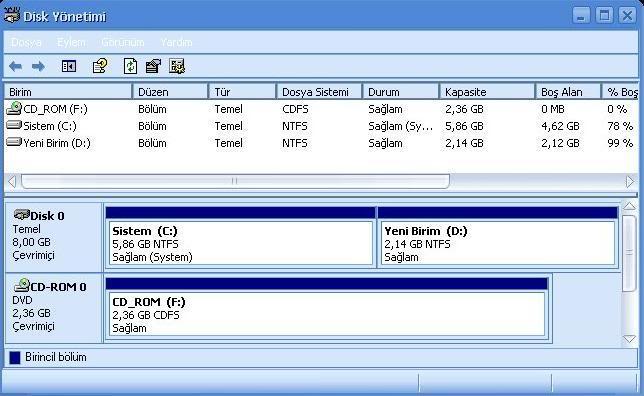Select the Yeni Birim (D:) partition block
Image resolution: width=644 pixels, height=396 pixels.
[x=498, y=237]
